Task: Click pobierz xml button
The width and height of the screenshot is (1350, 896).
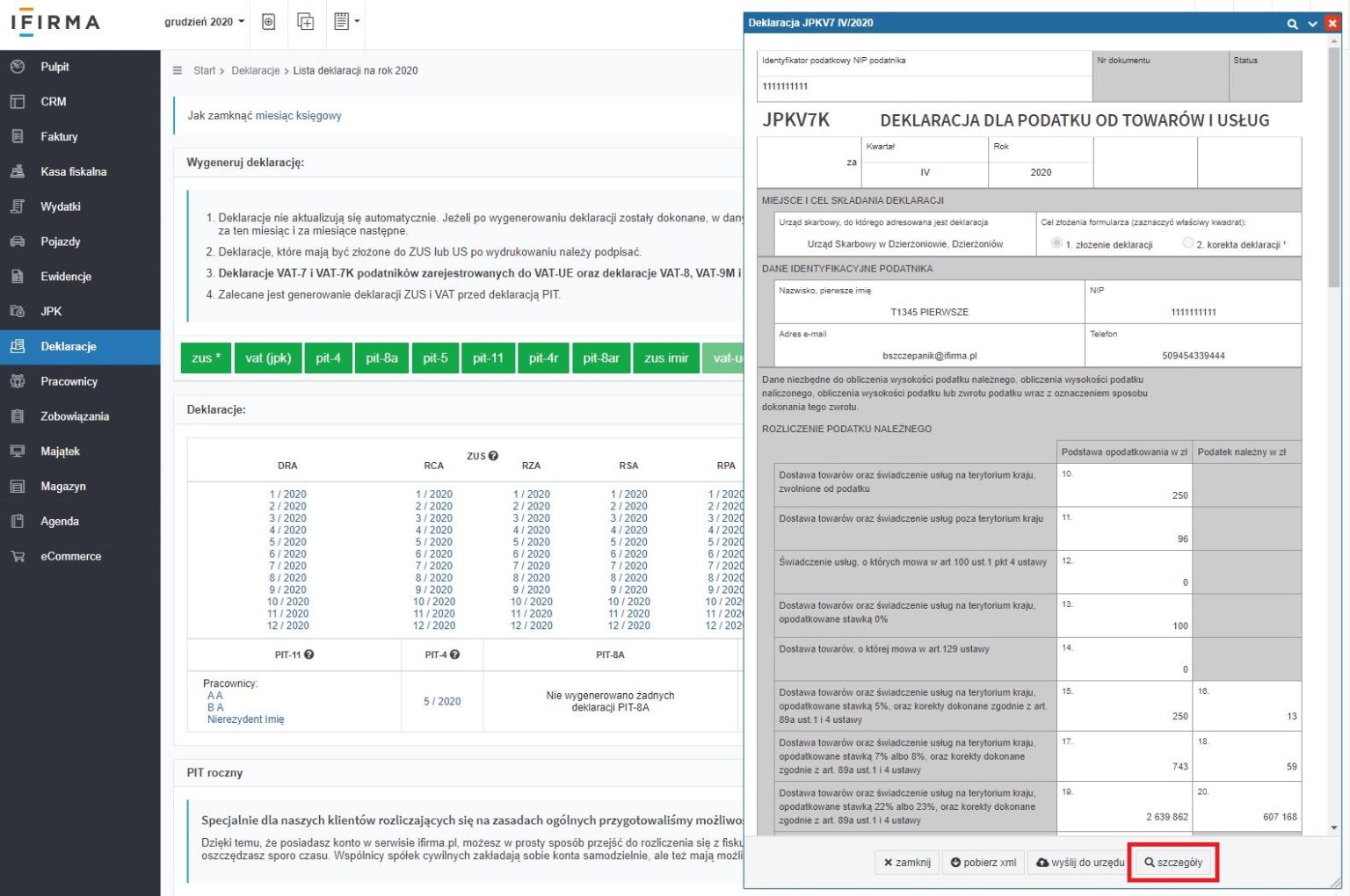Action: [983, 863]
